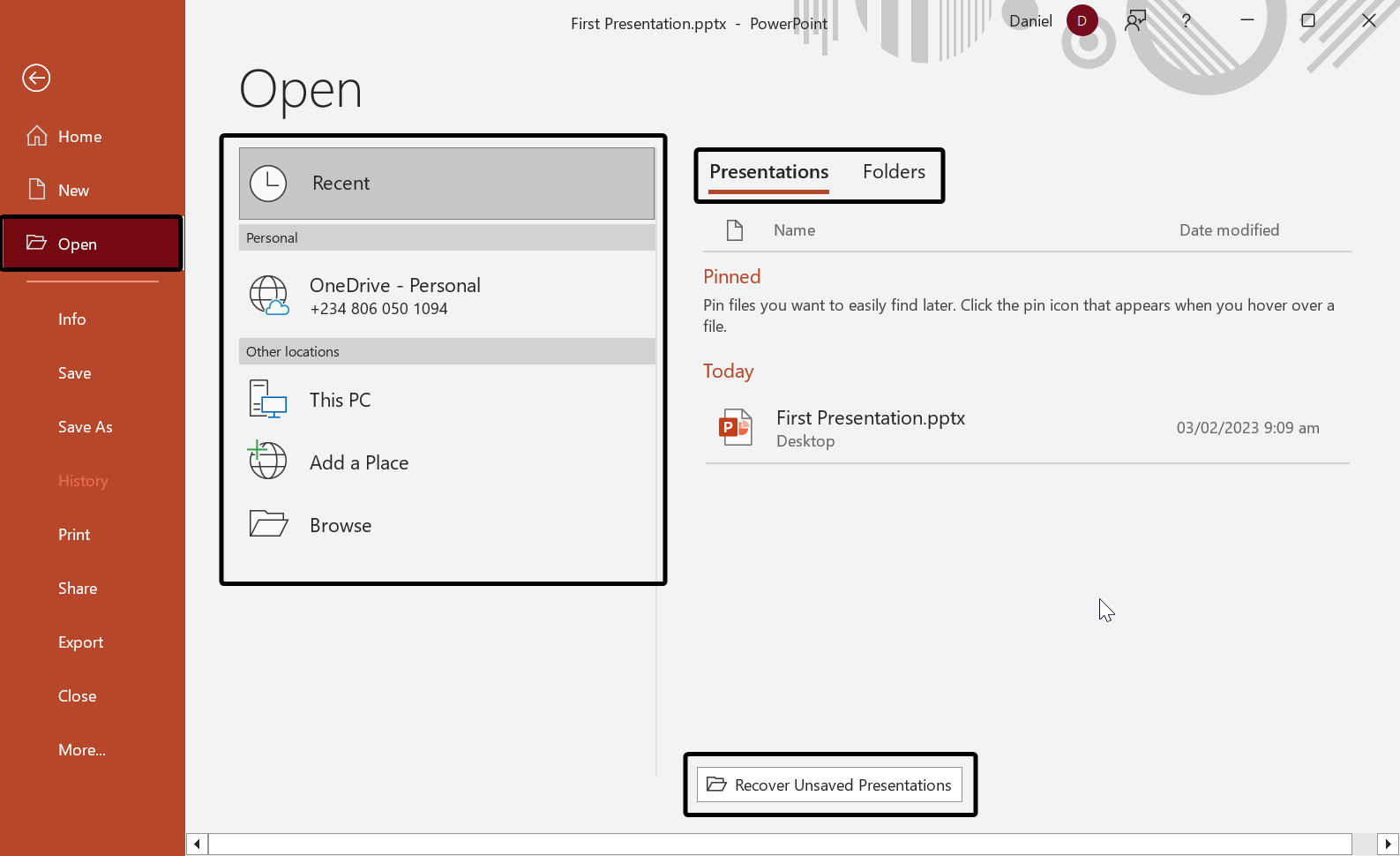Viewport: 1400px width, 856px height.
Task: Select the Presentations tab
Action: tap(768, 172)
